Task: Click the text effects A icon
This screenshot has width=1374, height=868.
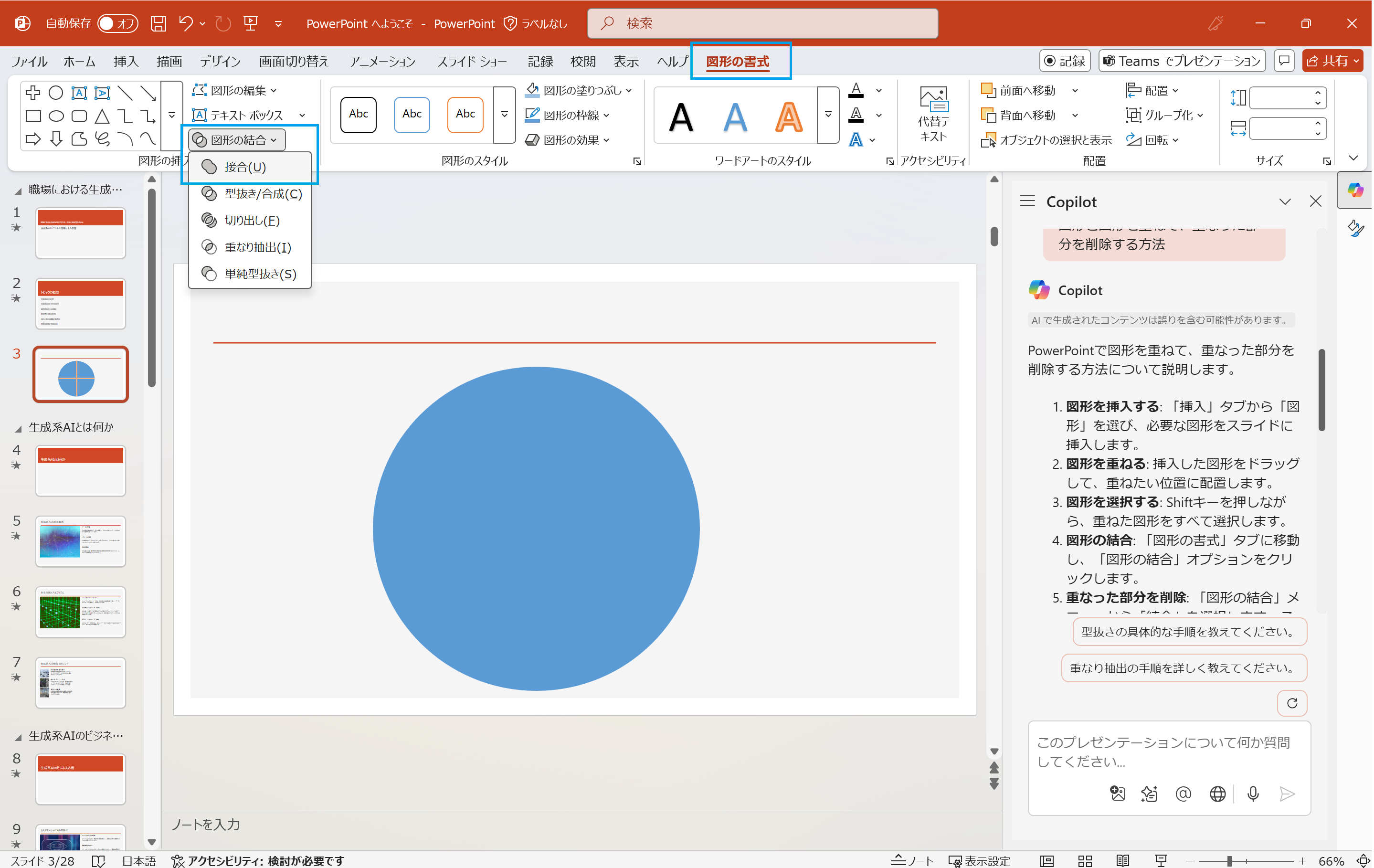Action: point(856,140)
